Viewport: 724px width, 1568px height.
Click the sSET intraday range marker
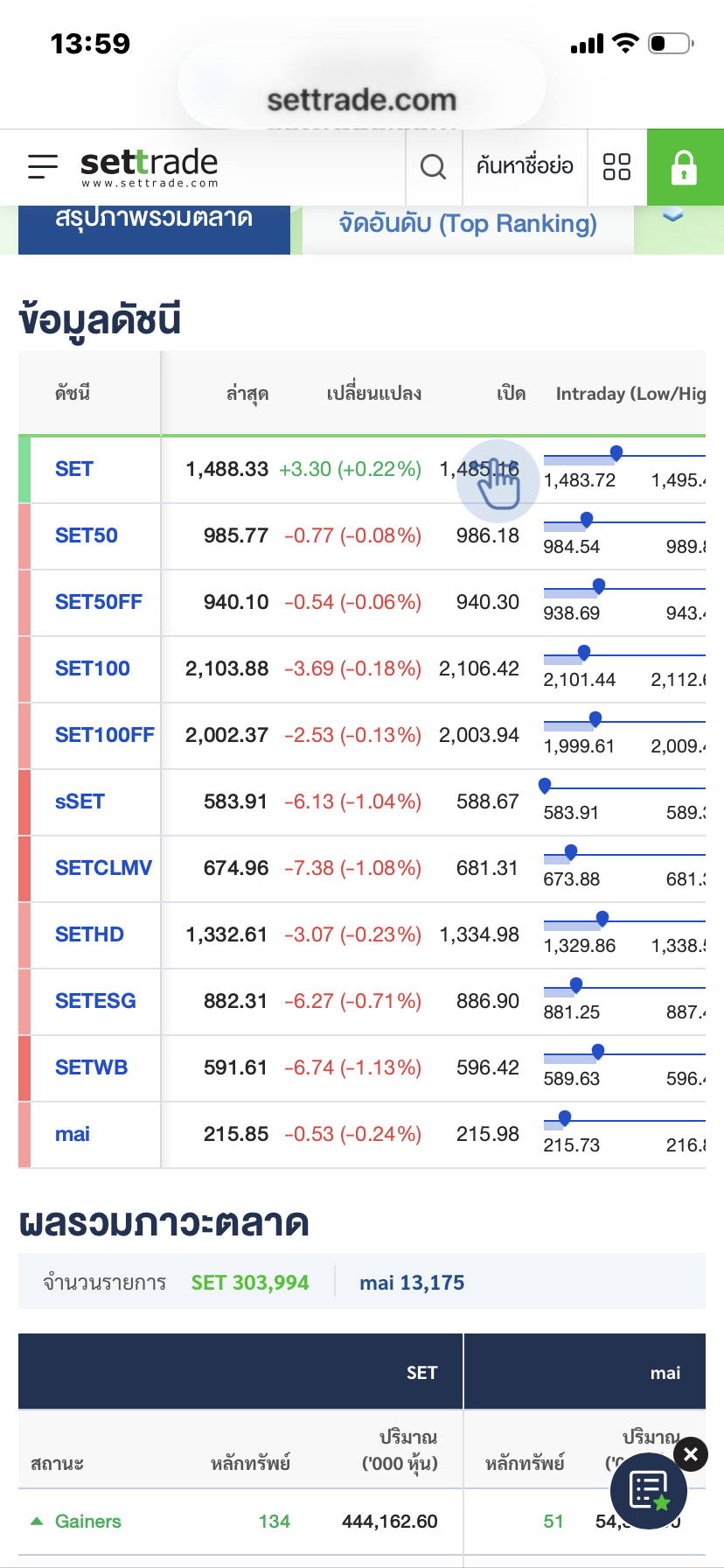(x=545, y=786)
